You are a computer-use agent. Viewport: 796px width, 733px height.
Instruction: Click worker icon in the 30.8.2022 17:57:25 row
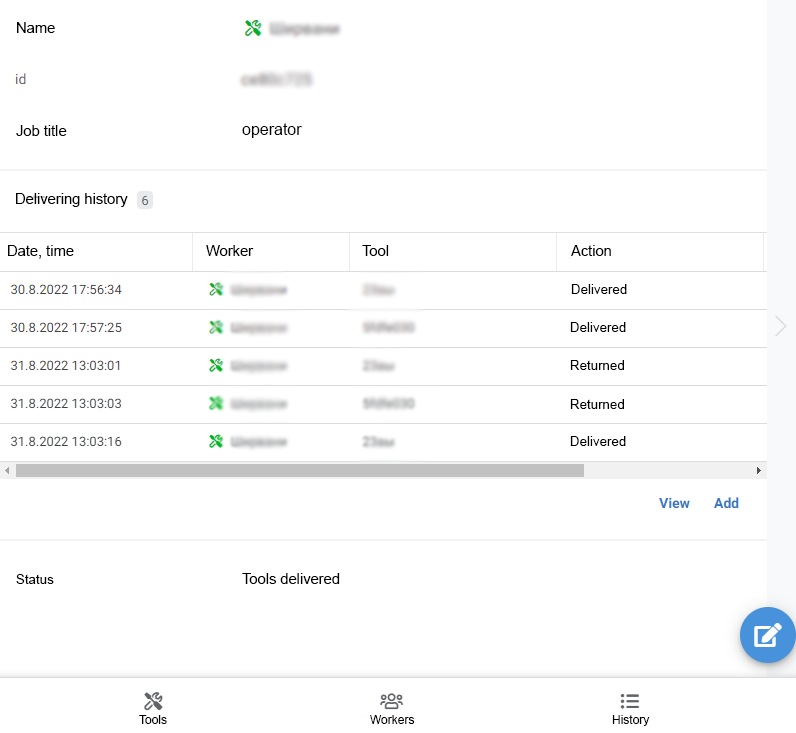point(216,327)
